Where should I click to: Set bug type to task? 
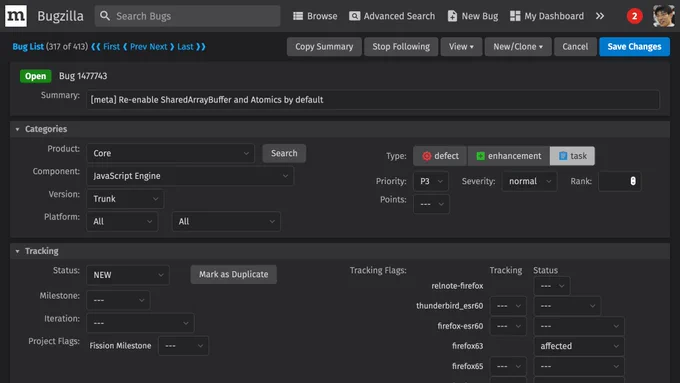tap(572, 156)
